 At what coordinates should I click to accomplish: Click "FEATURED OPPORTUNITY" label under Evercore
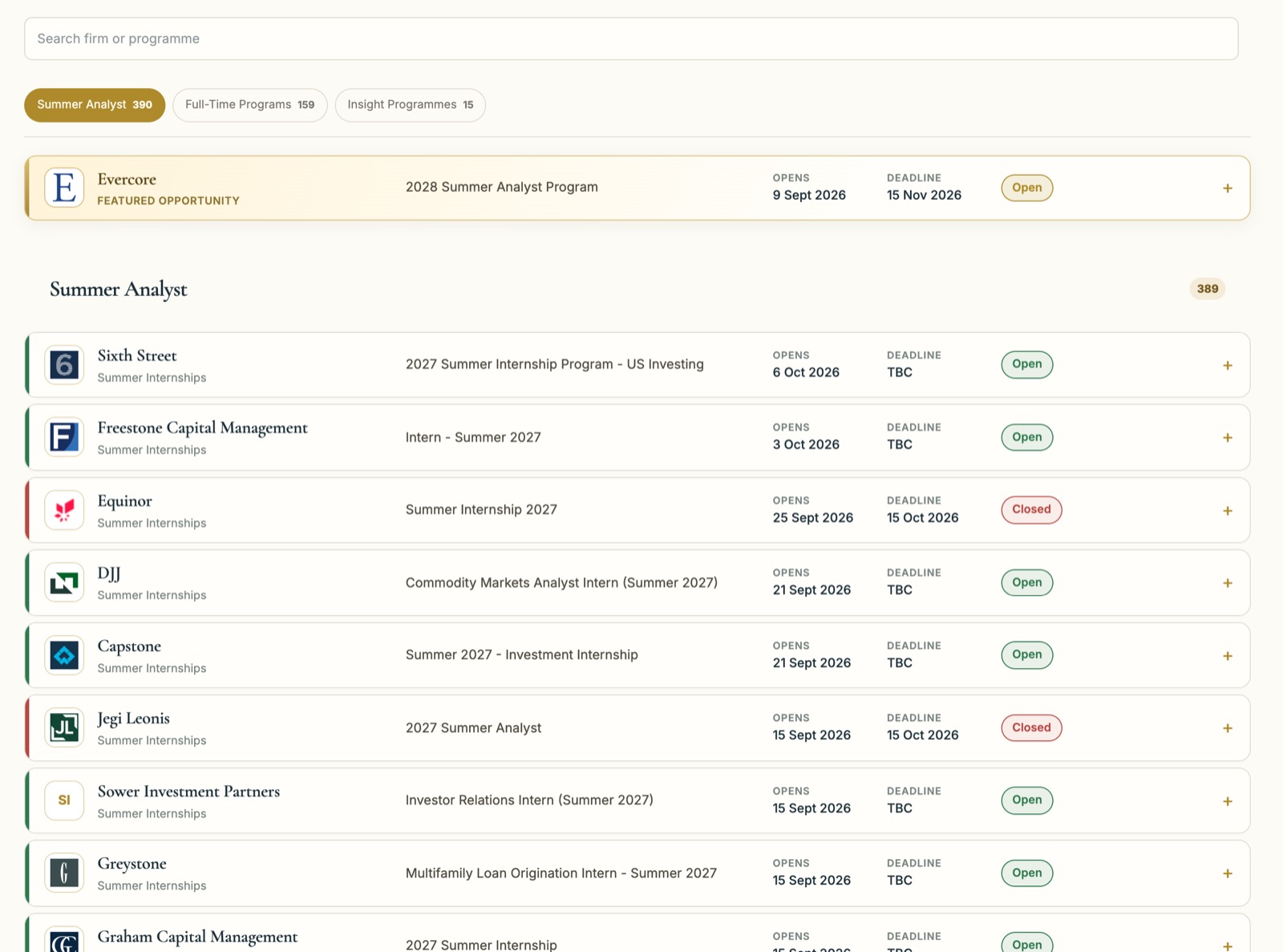coord(168,201)
